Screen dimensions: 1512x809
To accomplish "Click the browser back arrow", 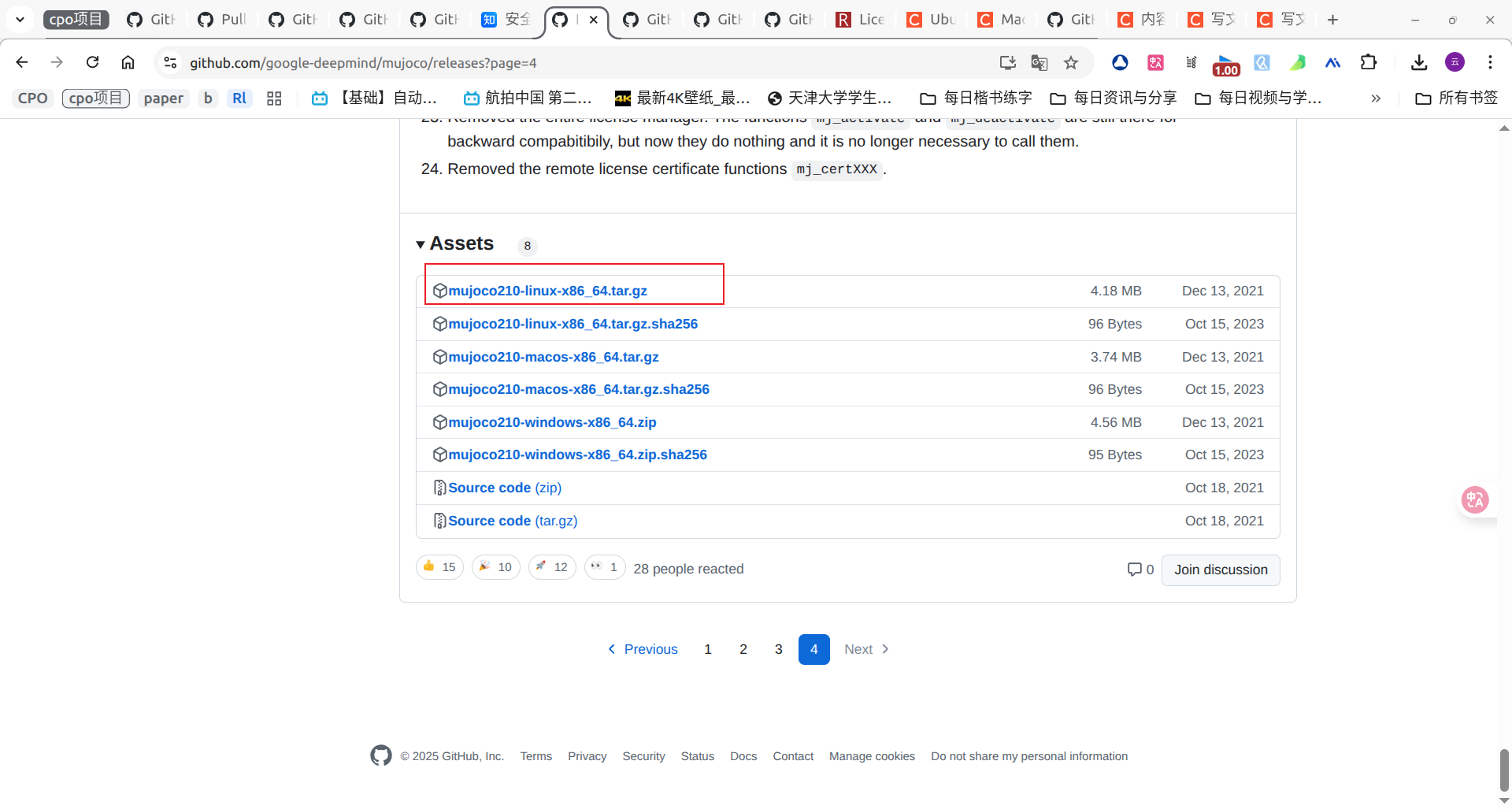I will coord(21,62).
